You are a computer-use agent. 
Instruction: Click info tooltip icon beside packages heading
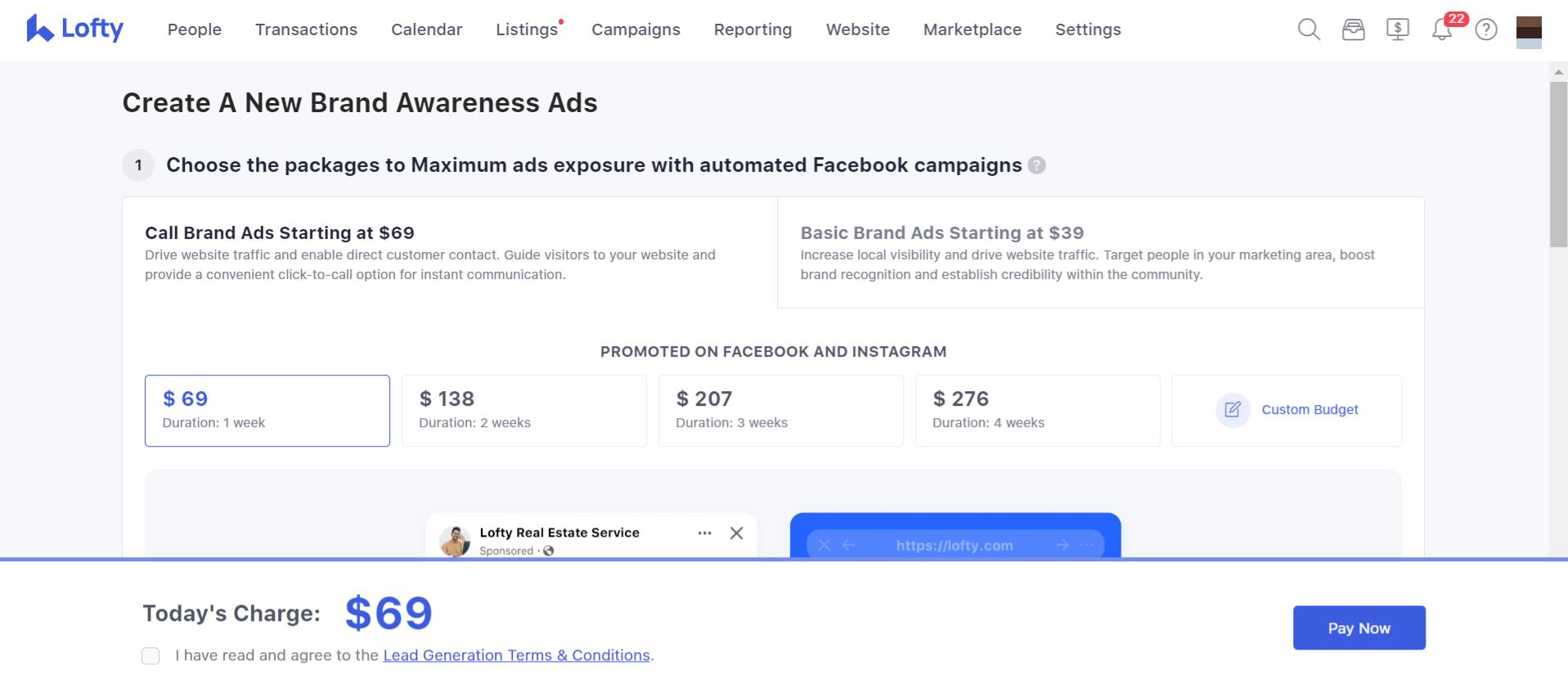[1036, 165]
